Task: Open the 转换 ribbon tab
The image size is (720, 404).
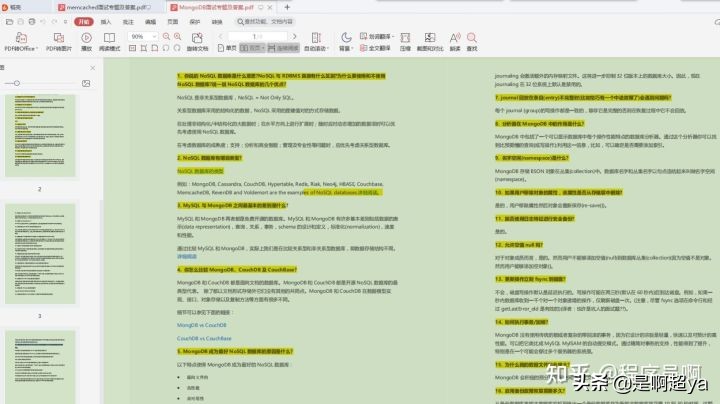Action: 217,22
